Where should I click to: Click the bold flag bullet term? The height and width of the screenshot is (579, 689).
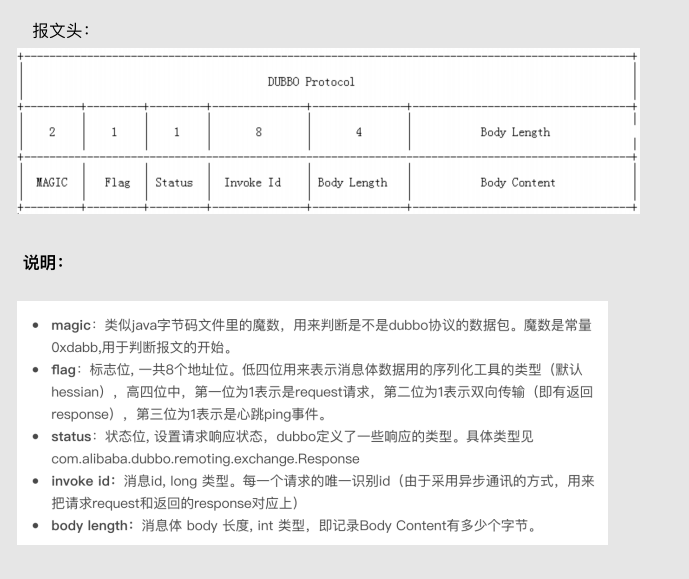click(63, 370)
